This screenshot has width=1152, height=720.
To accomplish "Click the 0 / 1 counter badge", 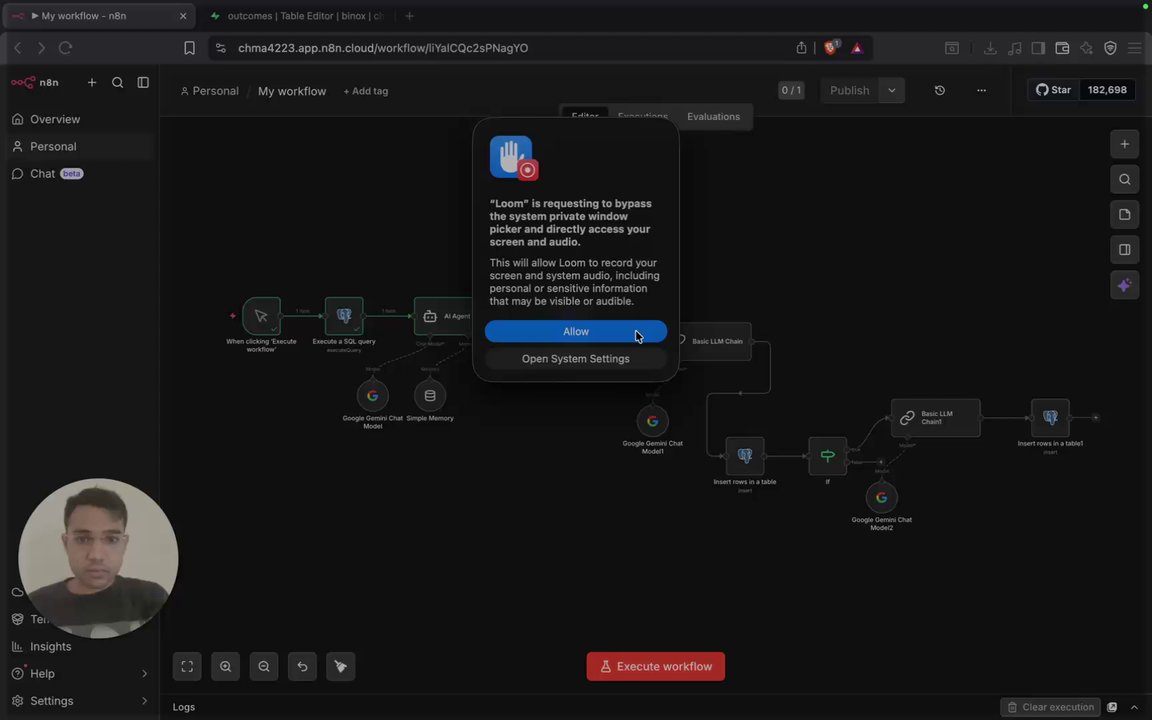I will click(791, 90).
